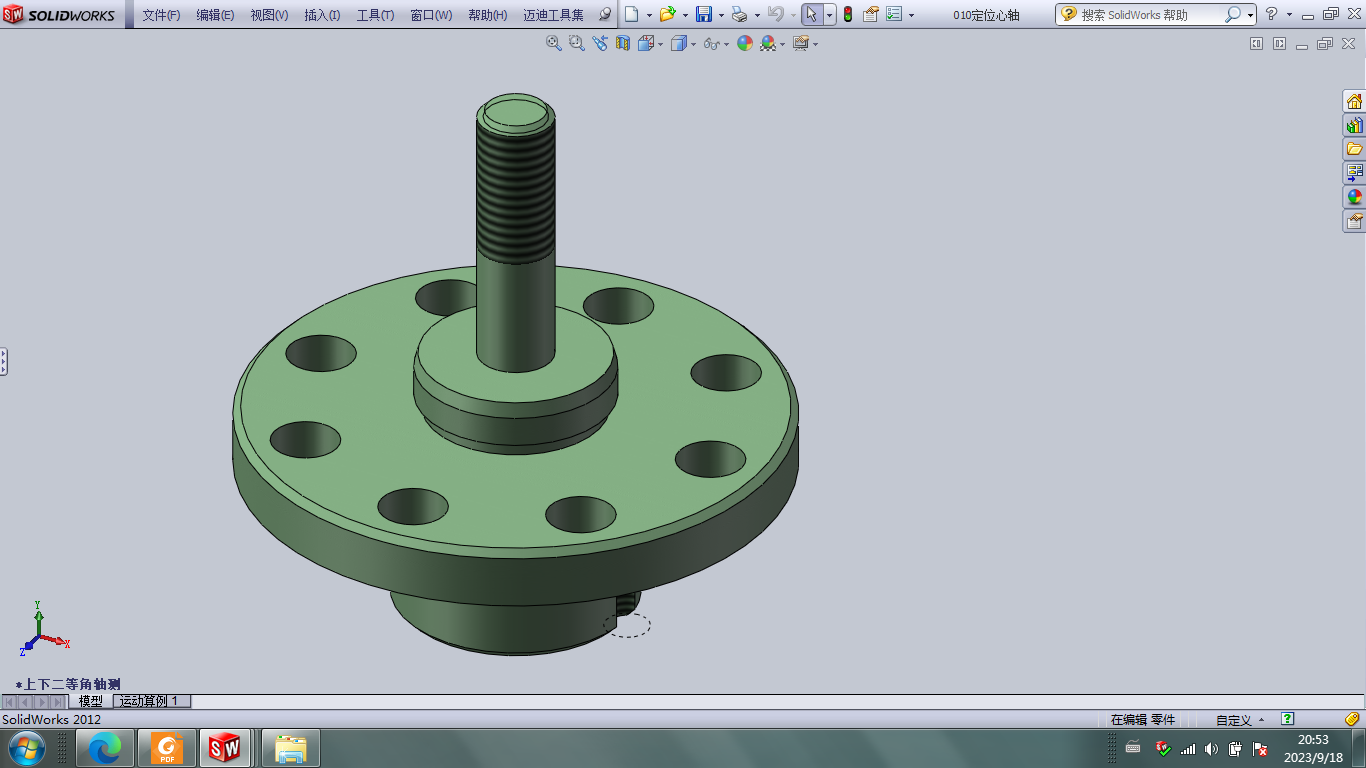1366x768 pixels.
Task: Save the document with the floppy disk icon
Action: 704,14
